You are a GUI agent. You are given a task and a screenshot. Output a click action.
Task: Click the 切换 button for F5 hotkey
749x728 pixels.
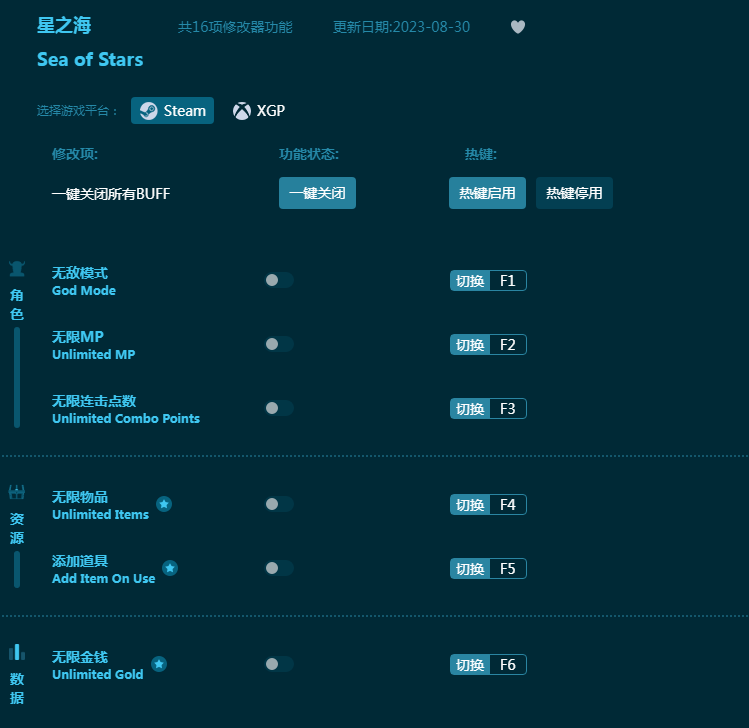(470, 568)
